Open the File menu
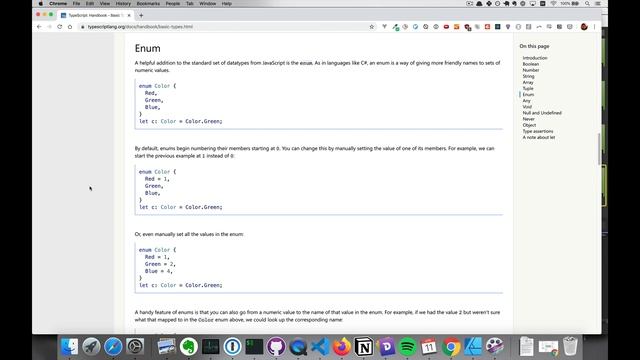This screenshot has height=360, width=640. tap(76, 3)
